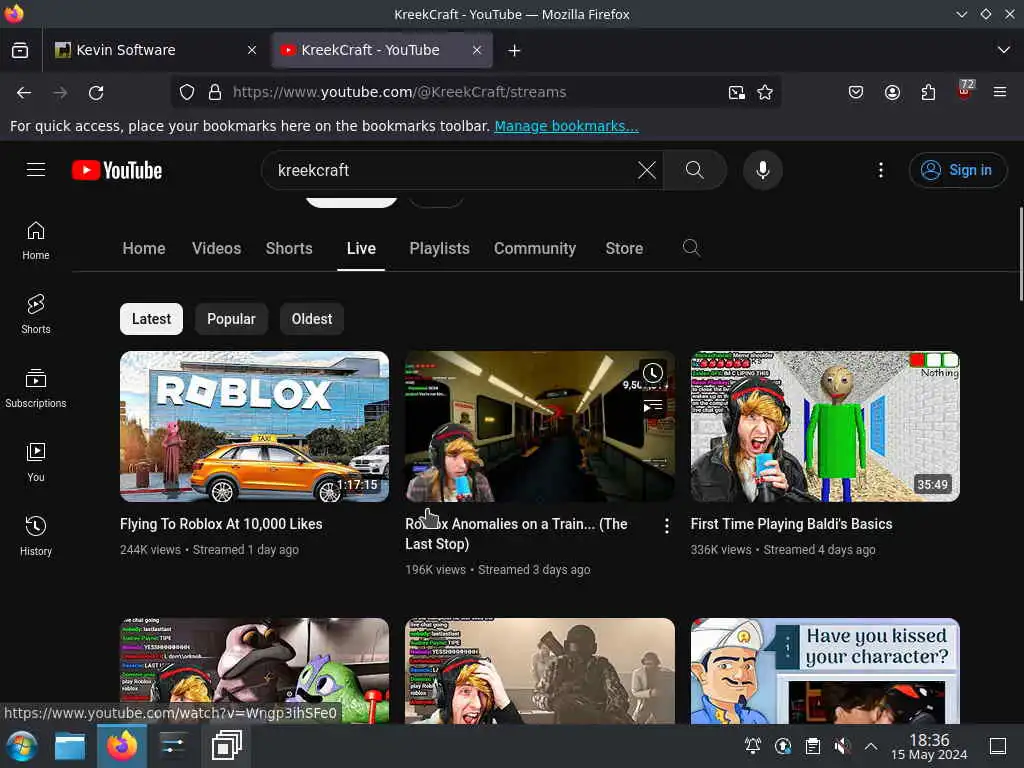This screenshot has height=768, width=1024.
Task: Sort streams by Popular
Action: tap(231, 319)
